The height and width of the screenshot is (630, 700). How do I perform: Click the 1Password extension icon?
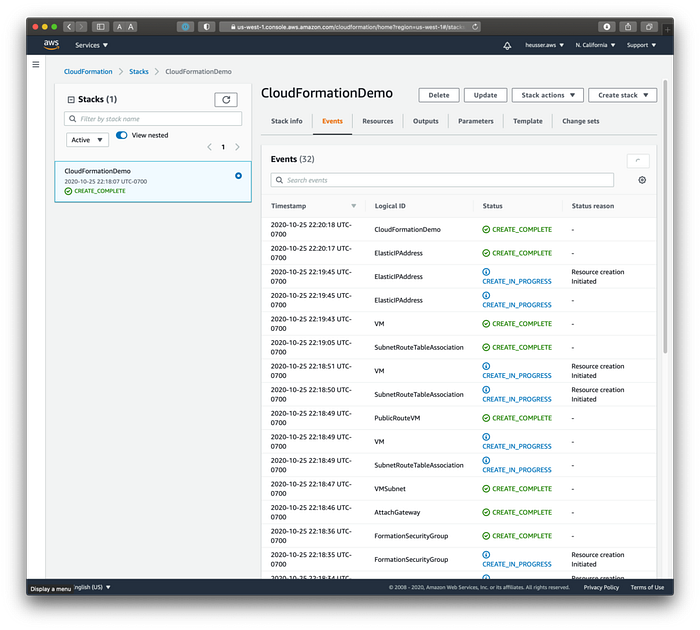(x=185, y=27)
